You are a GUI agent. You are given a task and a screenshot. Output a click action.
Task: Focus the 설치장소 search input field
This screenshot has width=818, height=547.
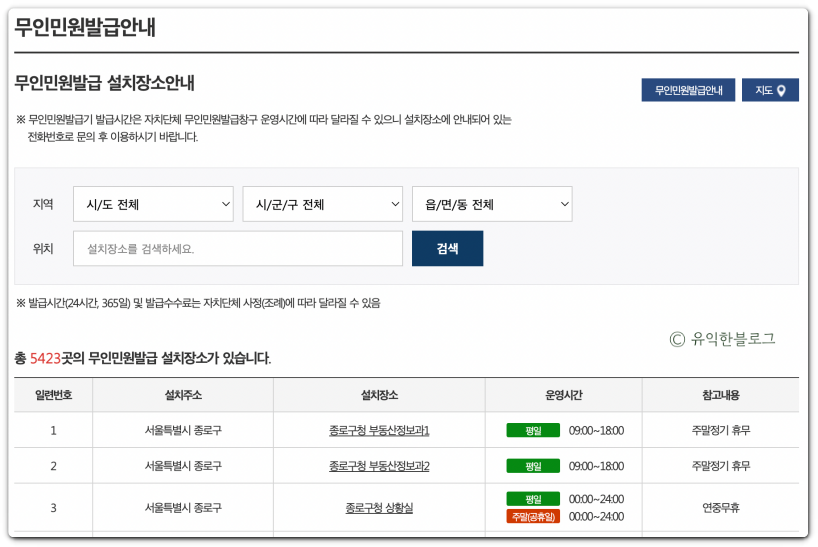tap(238, 249)
